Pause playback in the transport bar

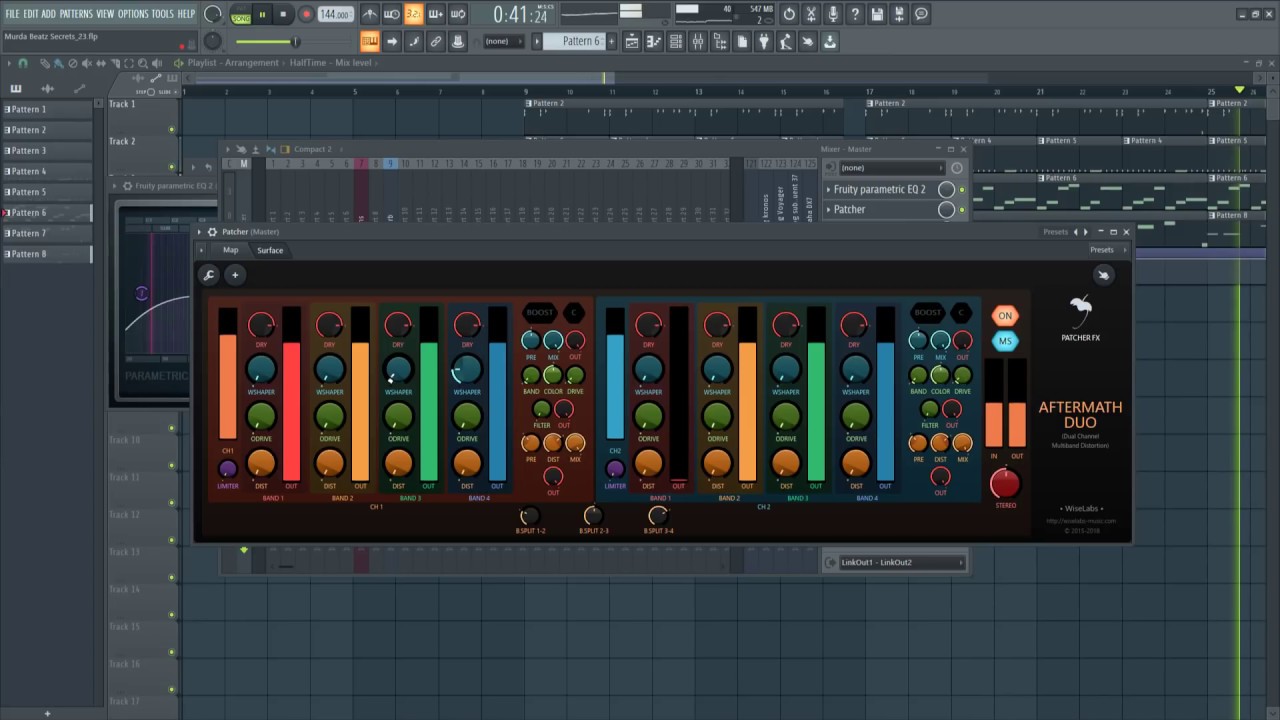262,15
